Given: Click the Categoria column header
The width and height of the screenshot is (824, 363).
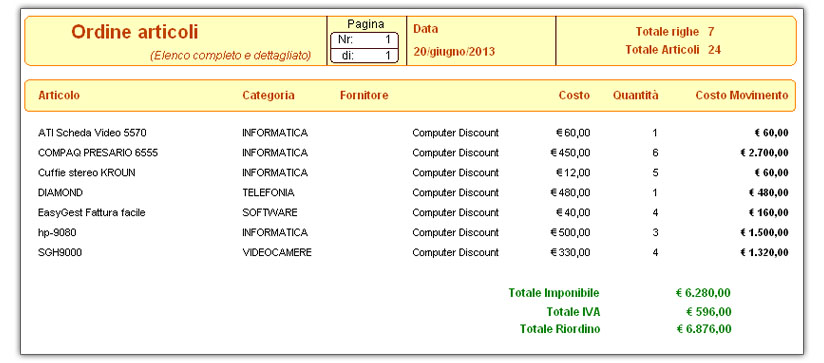Looking at the screenshot, I should [268, 95].
